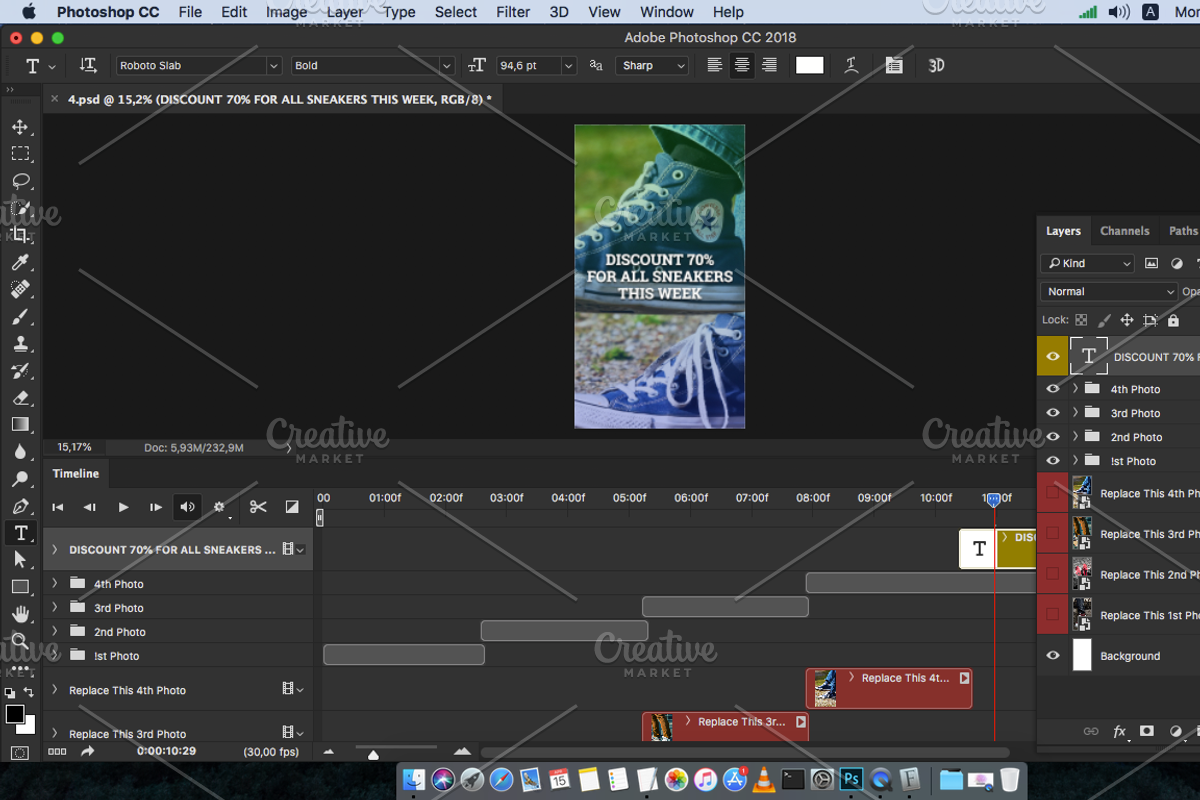Select the Pen tool
Screen dimensions: 1200x800
(x=20, y=506)
